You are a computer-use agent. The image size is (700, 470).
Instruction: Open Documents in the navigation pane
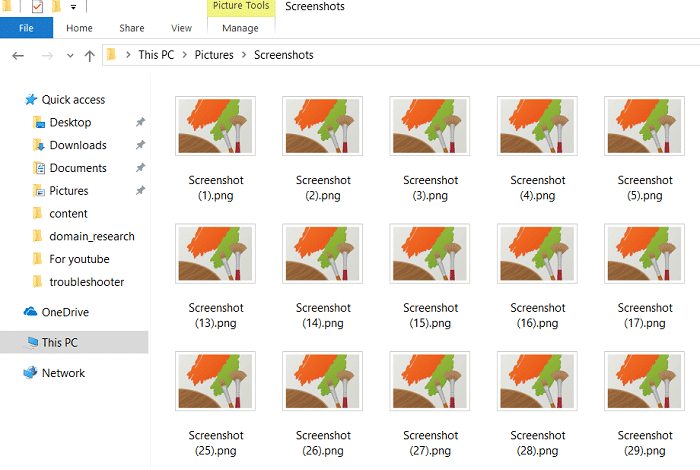[x=78, y=168]
